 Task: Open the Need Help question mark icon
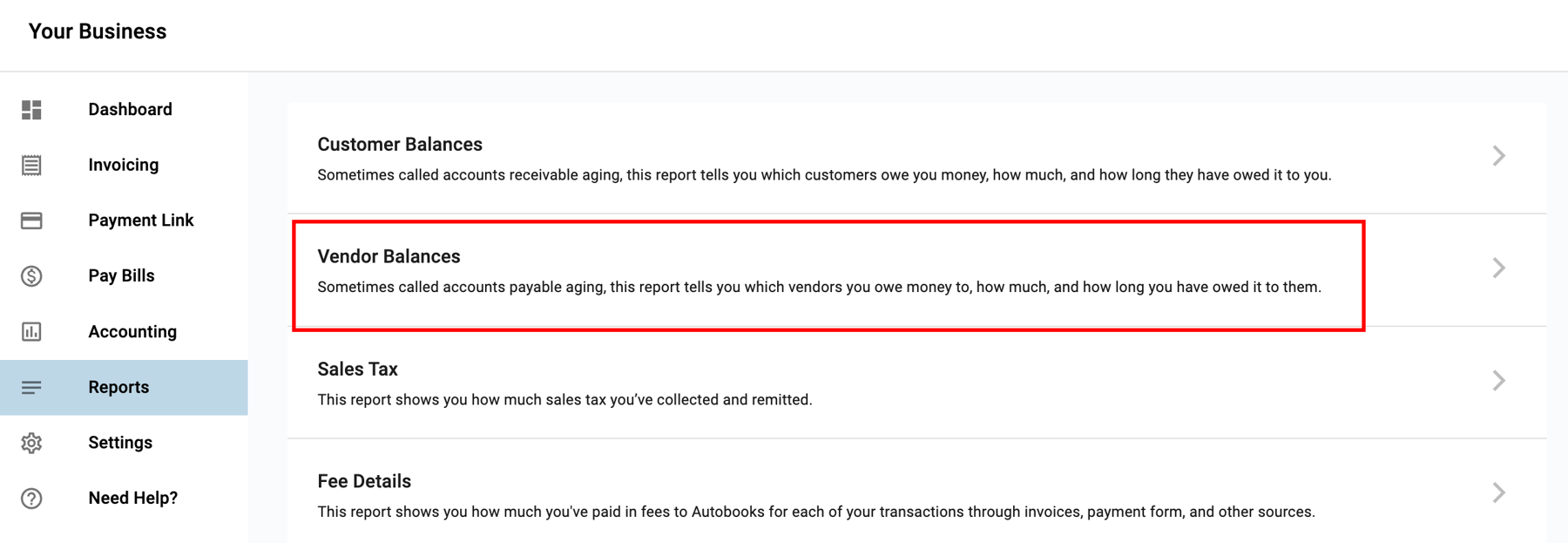coord(31,498)
